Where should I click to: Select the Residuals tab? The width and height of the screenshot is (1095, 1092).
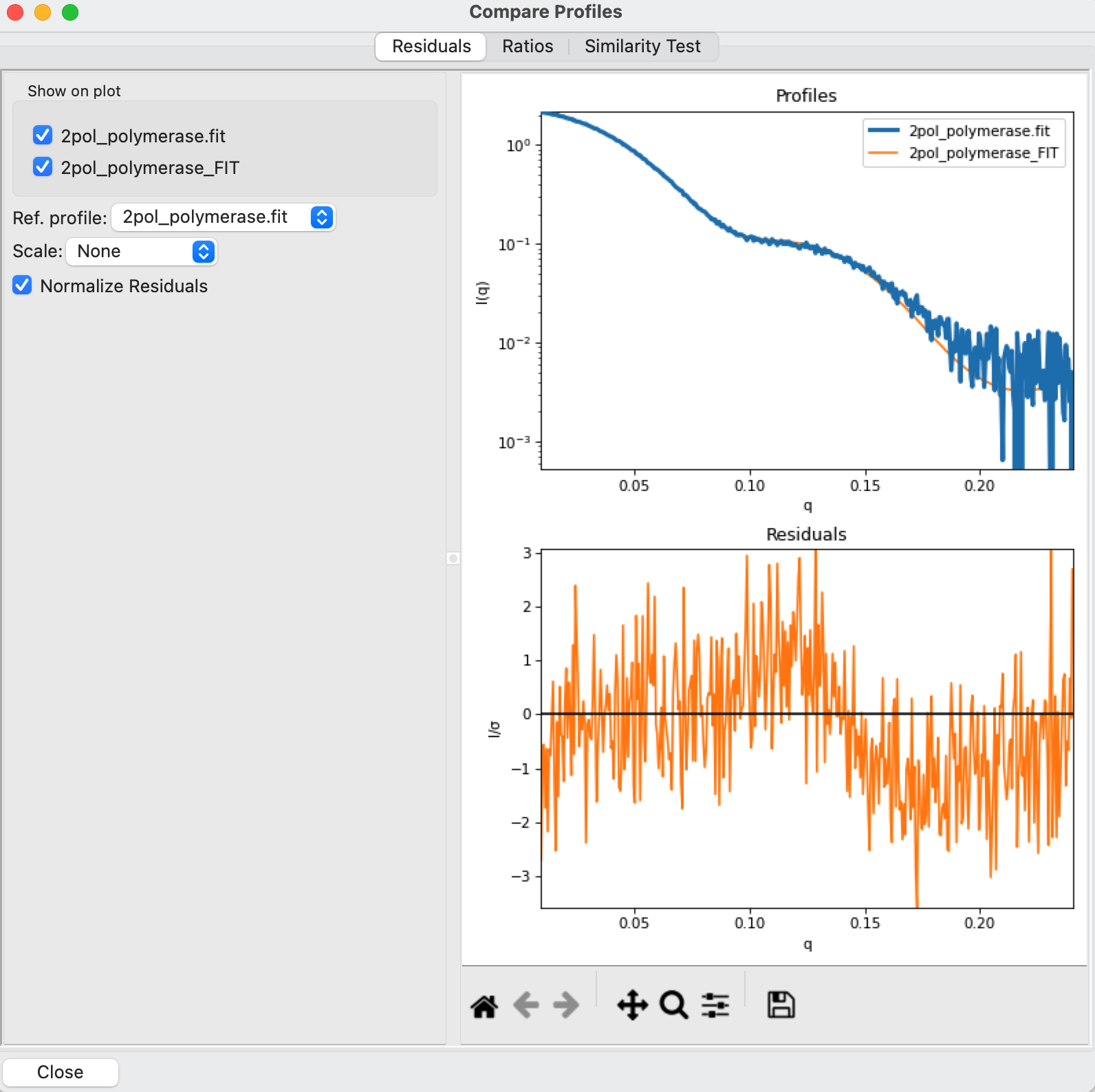pyautogui.click(x=431, y=46)
